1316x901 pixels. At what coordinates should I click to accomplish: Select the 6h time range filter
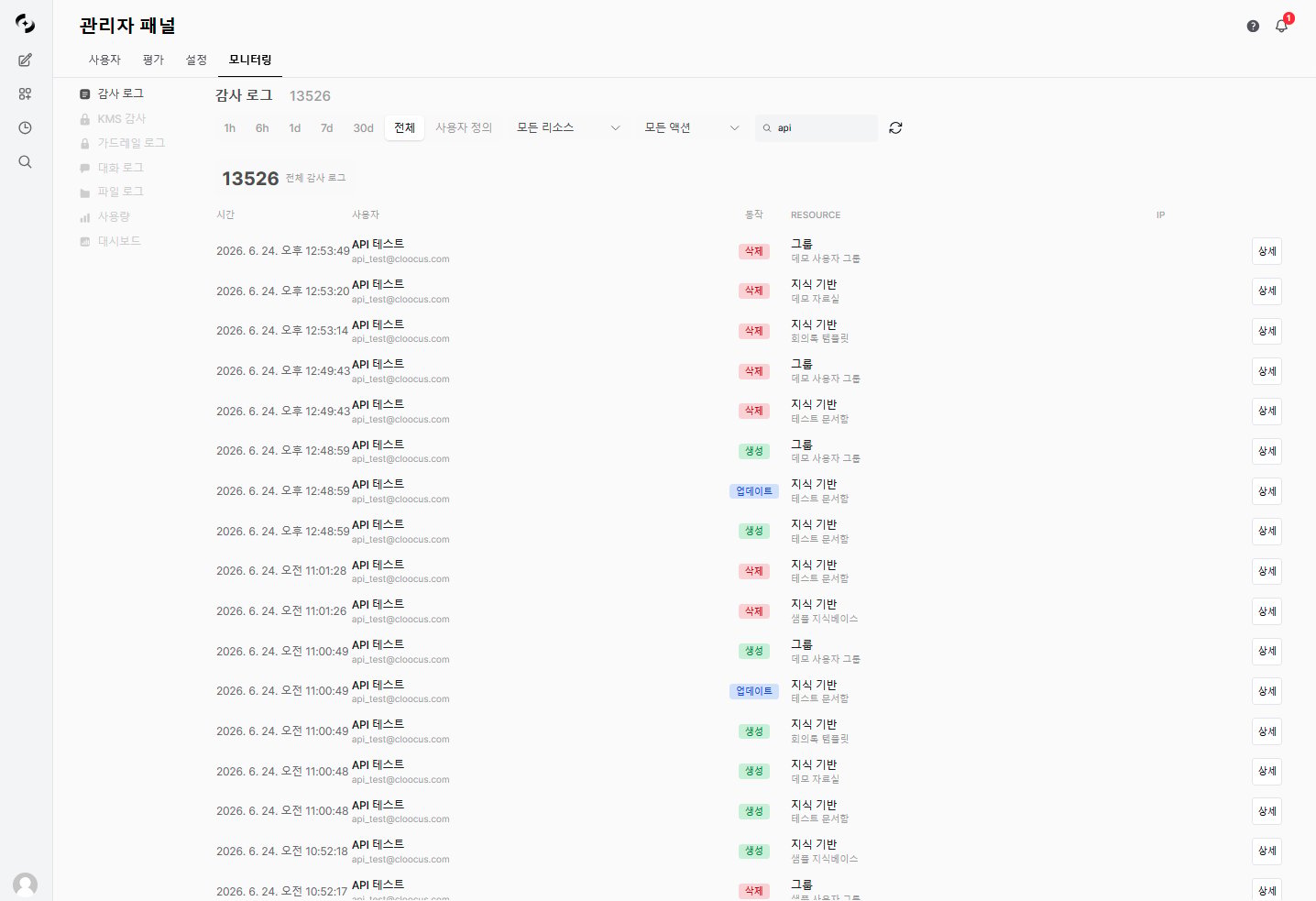coord(262,128)
